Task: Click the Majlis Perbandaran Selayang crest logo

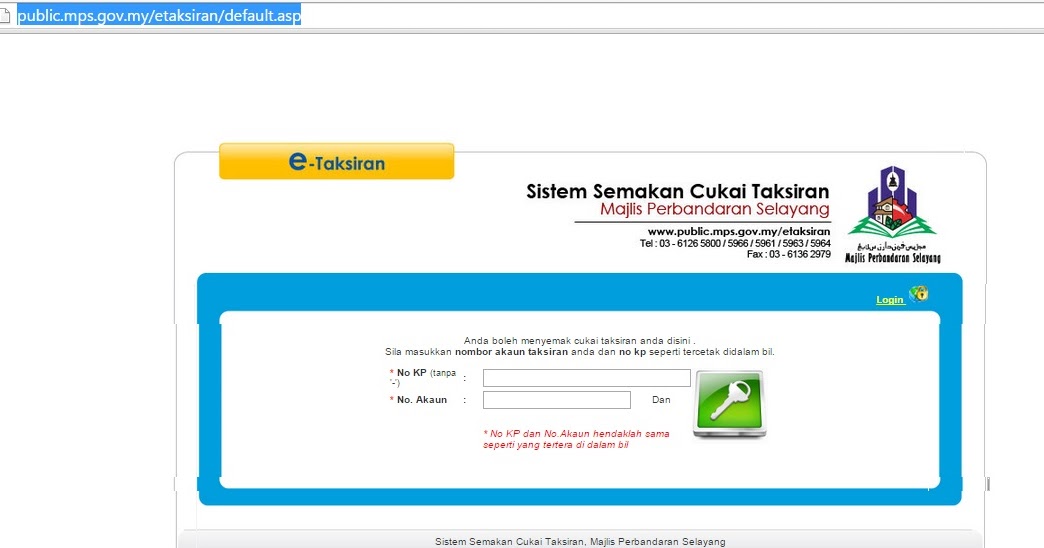Action: (892, 214)
